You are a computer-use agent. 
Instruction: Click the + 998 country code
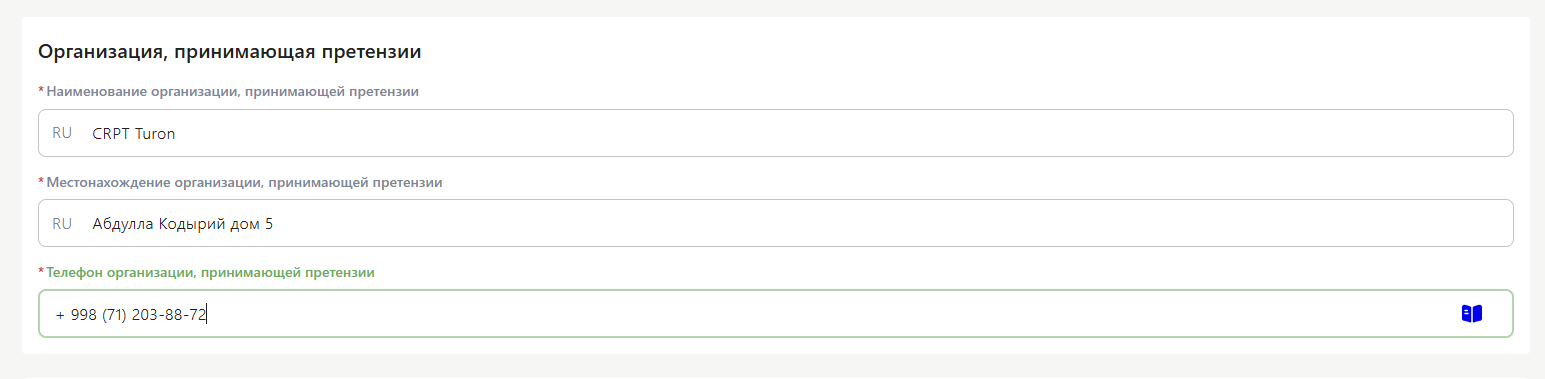point(76,315)
